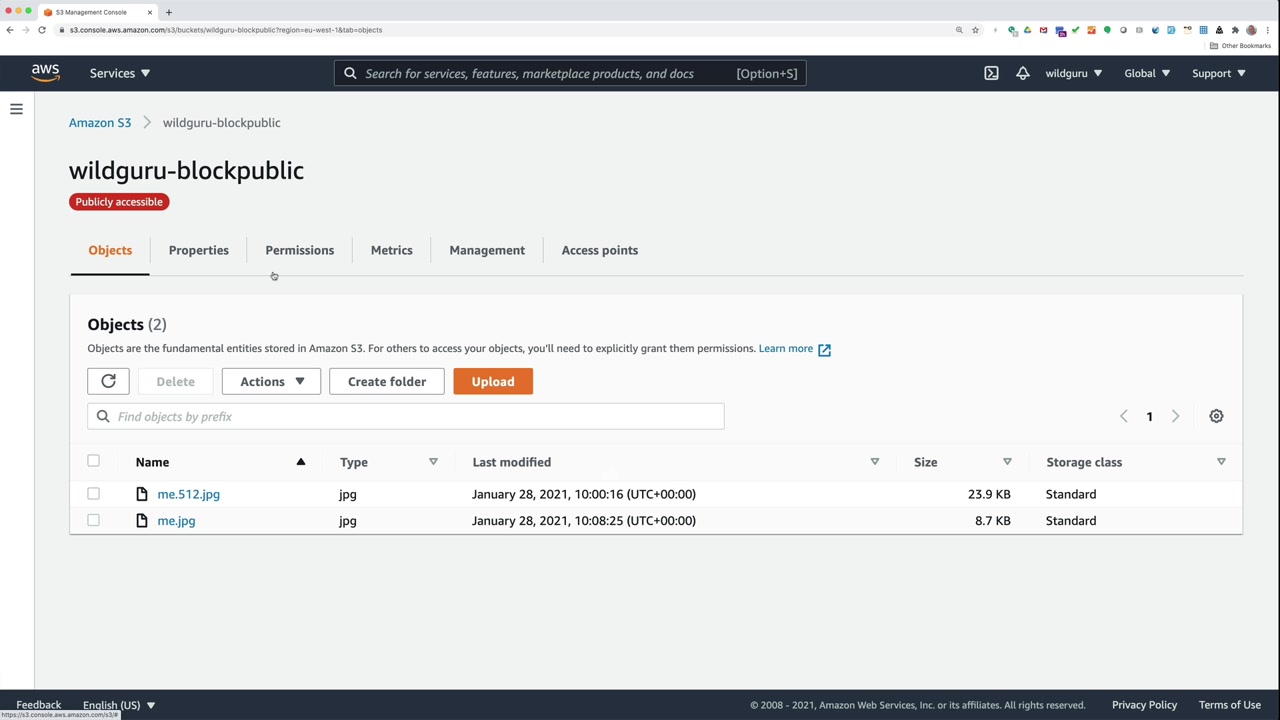
Task: Focus the AWS services search field
Action: tap(570, 73)
